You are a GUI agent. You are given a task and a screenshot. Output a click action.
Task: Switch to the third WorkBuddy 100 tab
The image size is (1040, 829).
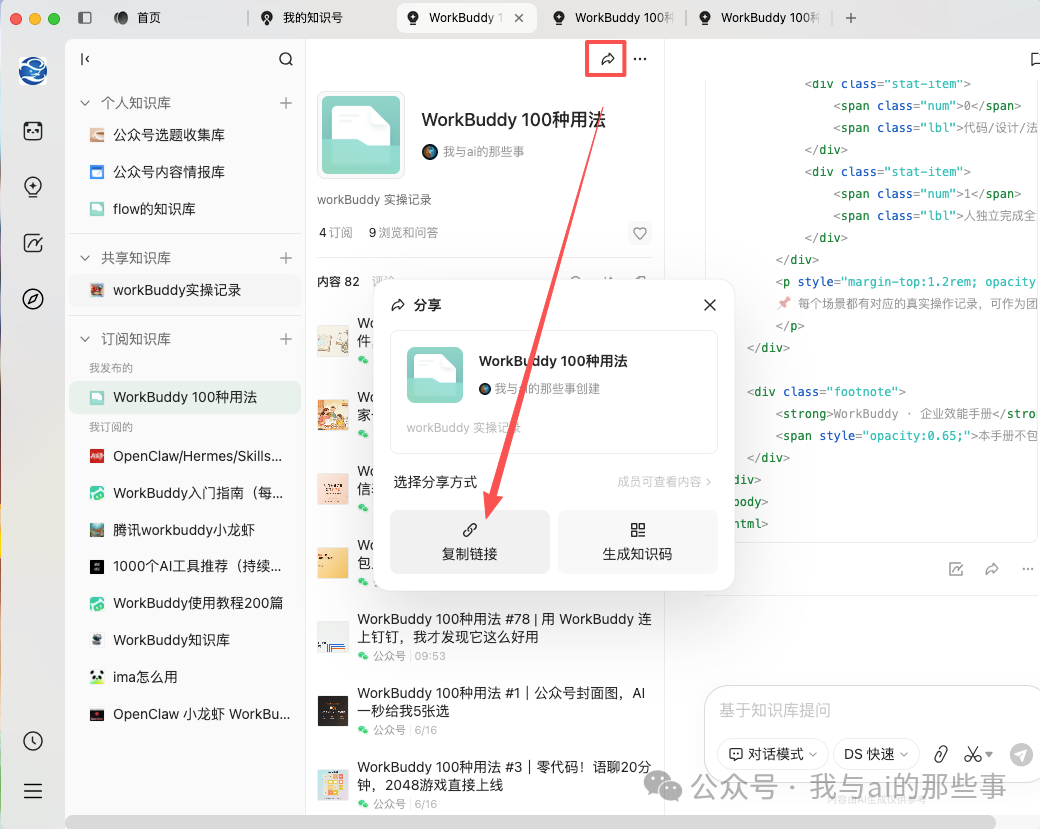(760, 18)
